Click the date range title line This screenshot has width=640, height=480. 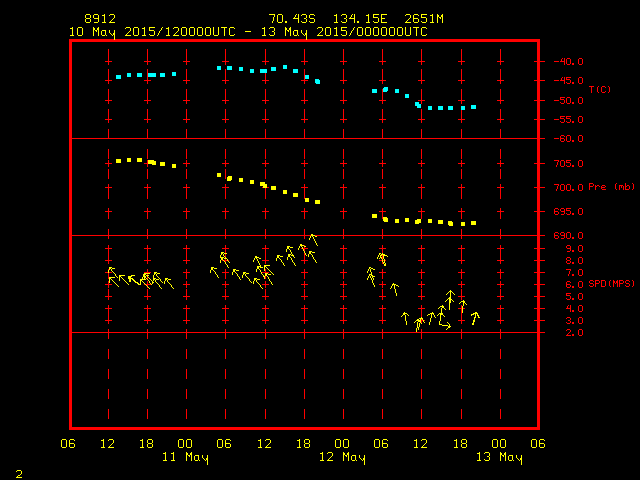point(248,32)
